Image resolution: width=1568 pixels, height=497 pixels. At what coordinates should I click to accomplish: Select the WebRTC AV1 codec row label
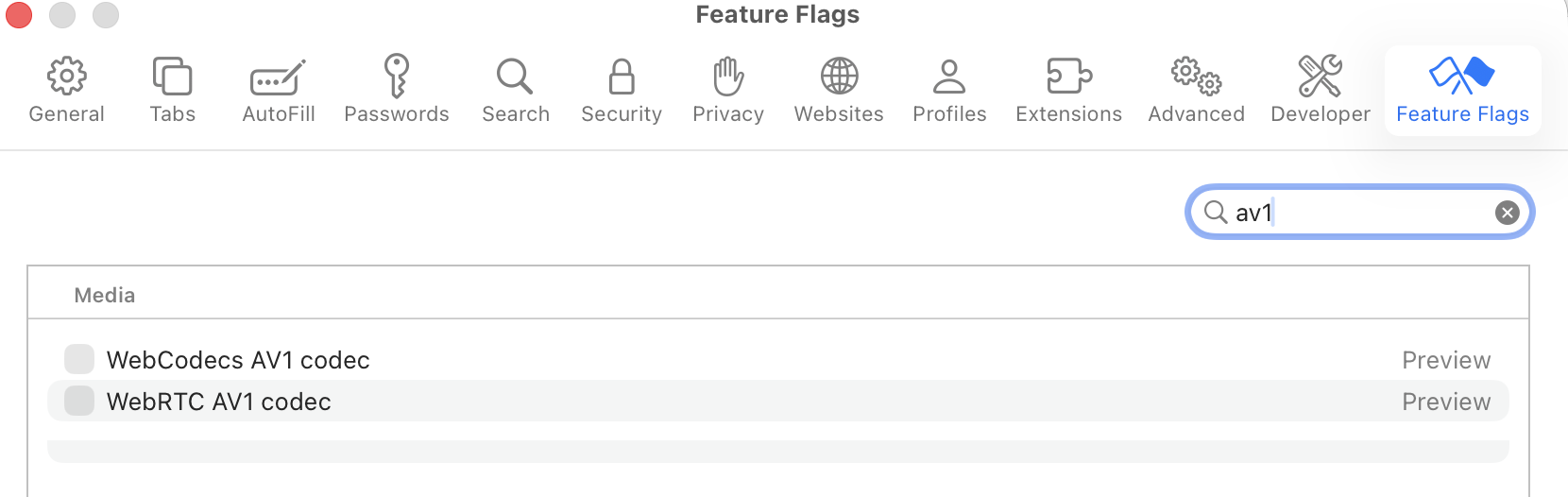point(219,402)
